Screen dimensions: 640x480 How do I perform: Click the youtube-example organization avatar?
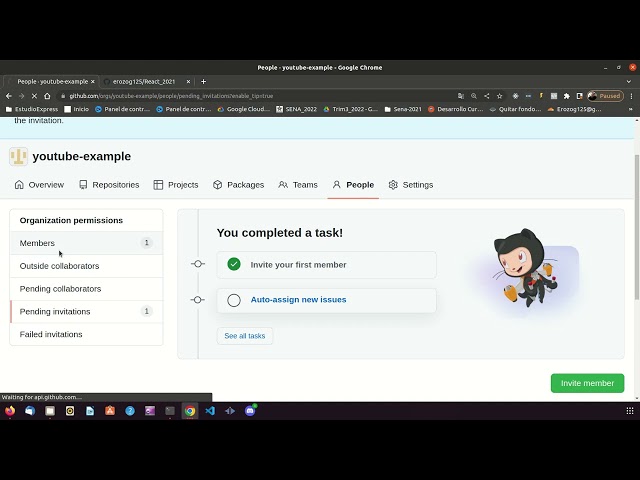point(18,156)
